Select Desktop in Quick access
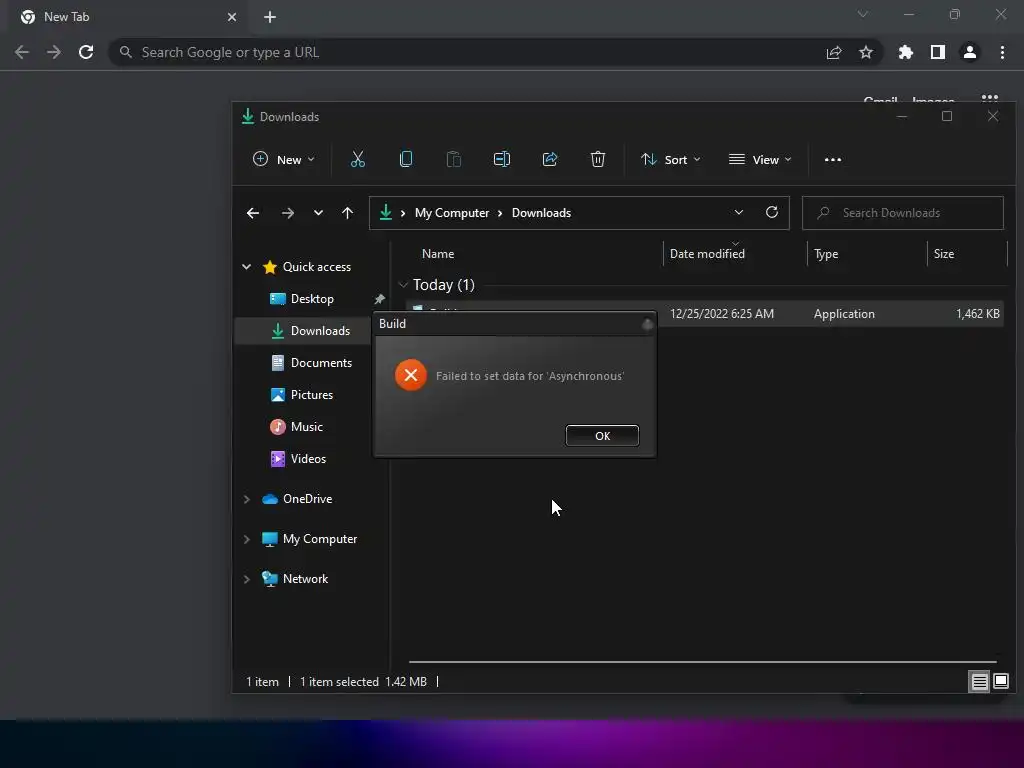The image size is (1024, 768). (x=312, y=299)
